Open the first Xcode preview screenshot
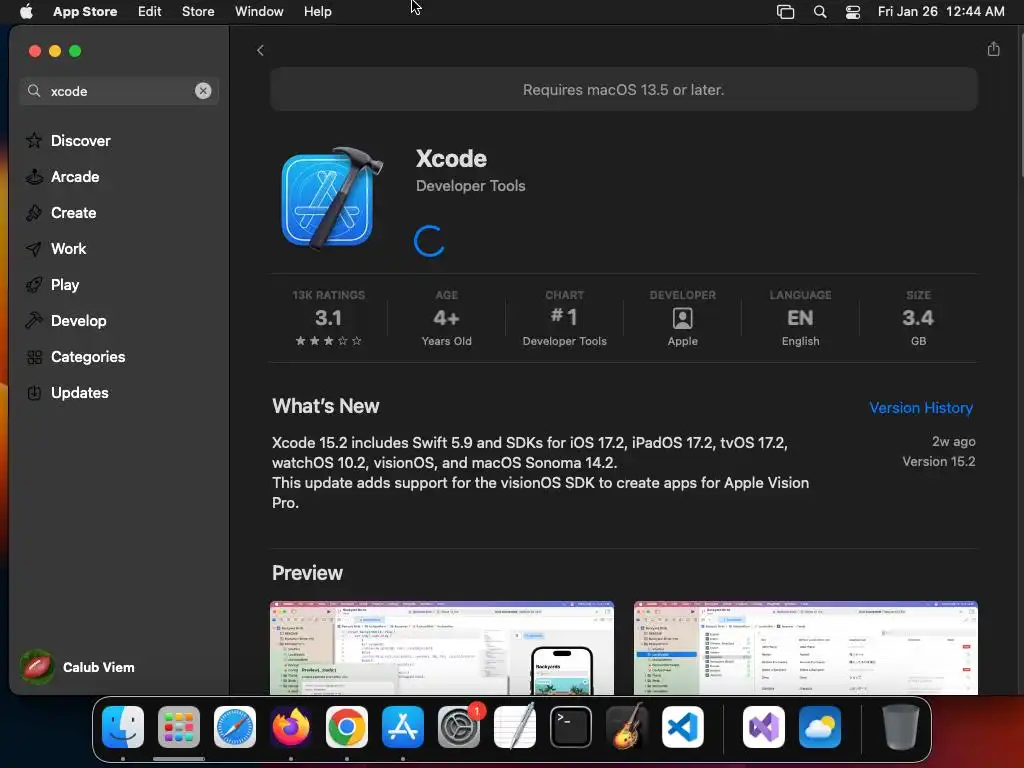This screenshot has width=1024, height=768. pyautogui.click(x=441, y=648)
